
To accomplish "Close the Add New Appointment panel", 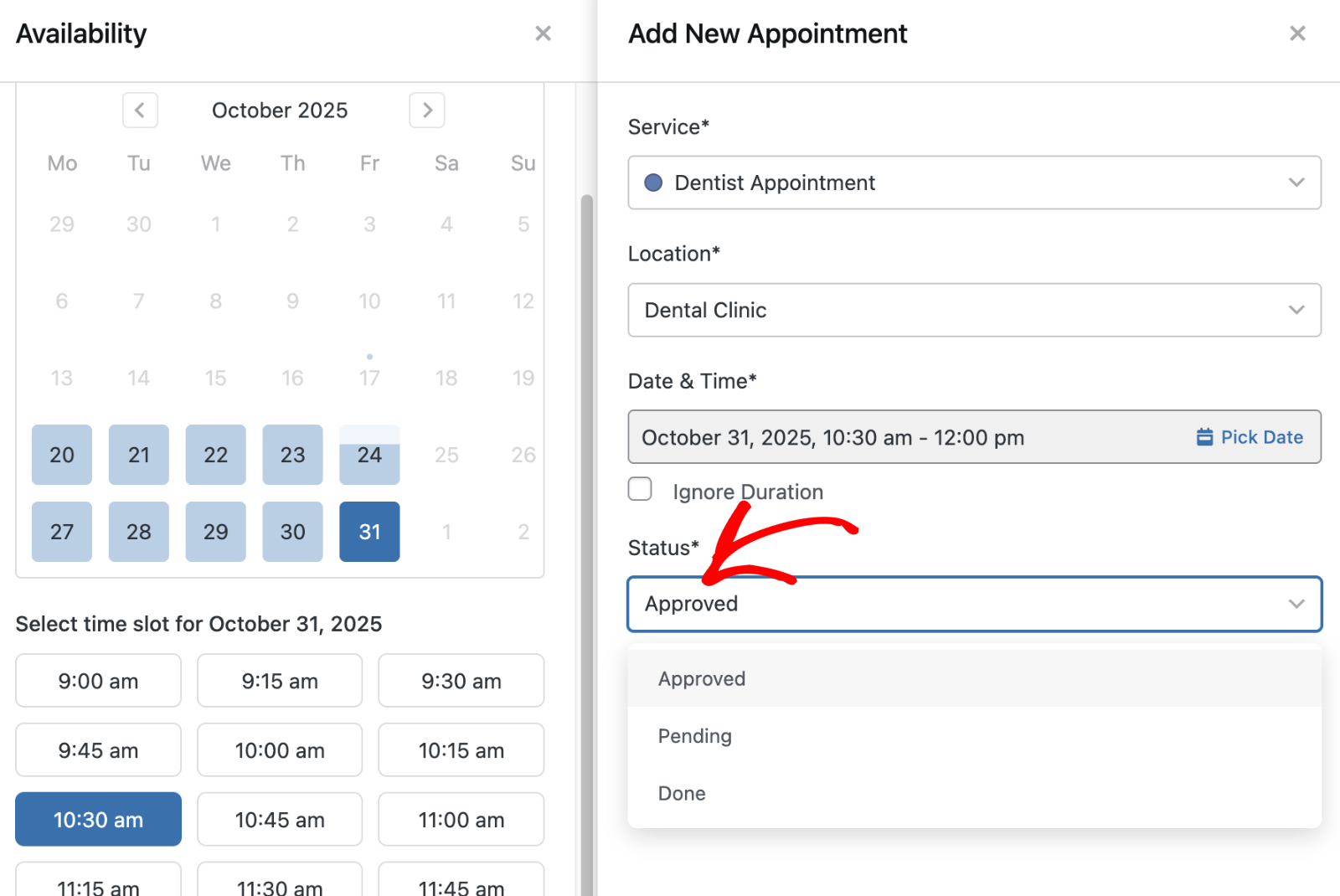I will click(1296, 33).
